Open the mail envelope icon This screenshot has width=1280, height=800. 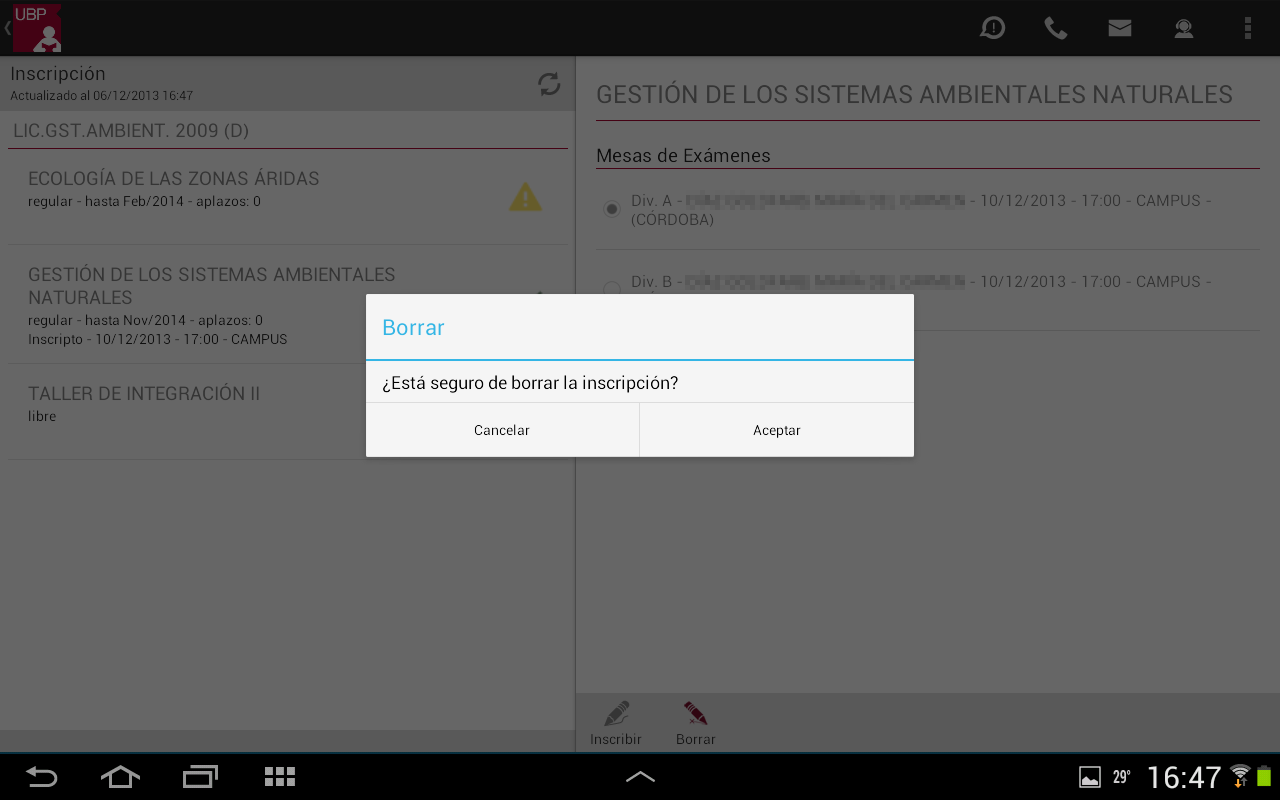1120,28
